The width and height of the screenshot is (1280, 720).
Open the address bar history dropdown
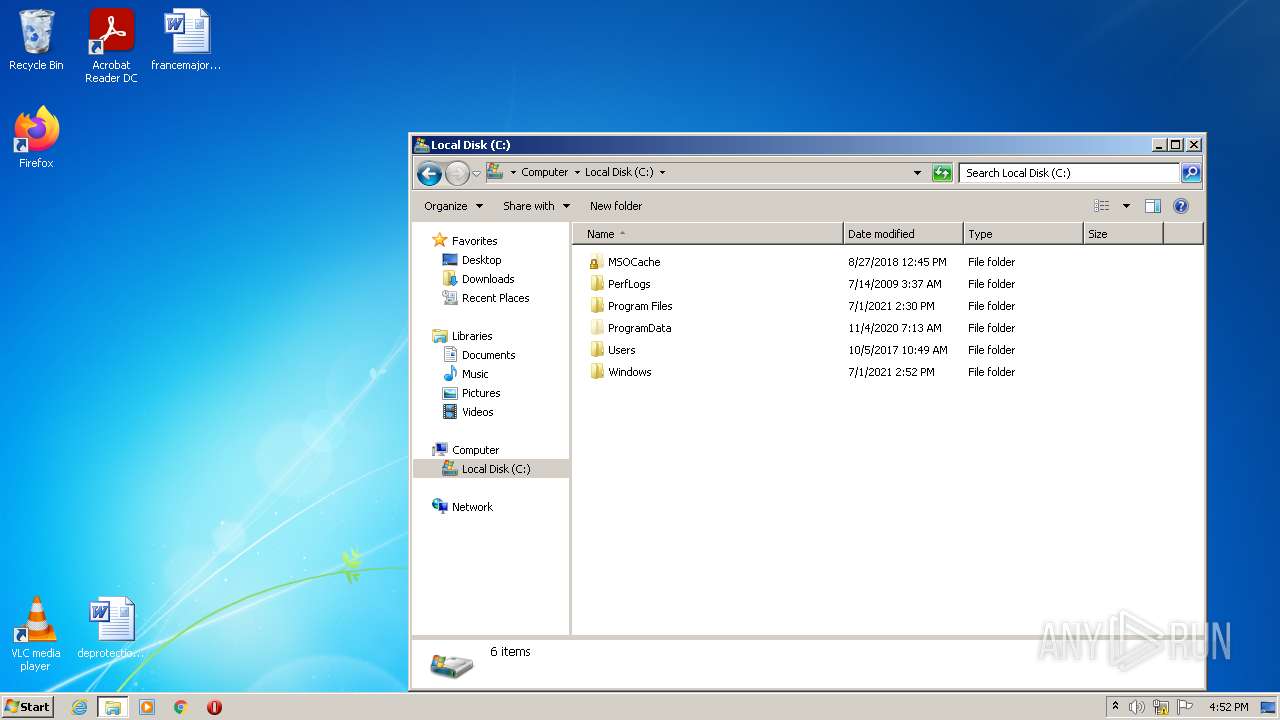pyautogui.click(x=917, y=172)
